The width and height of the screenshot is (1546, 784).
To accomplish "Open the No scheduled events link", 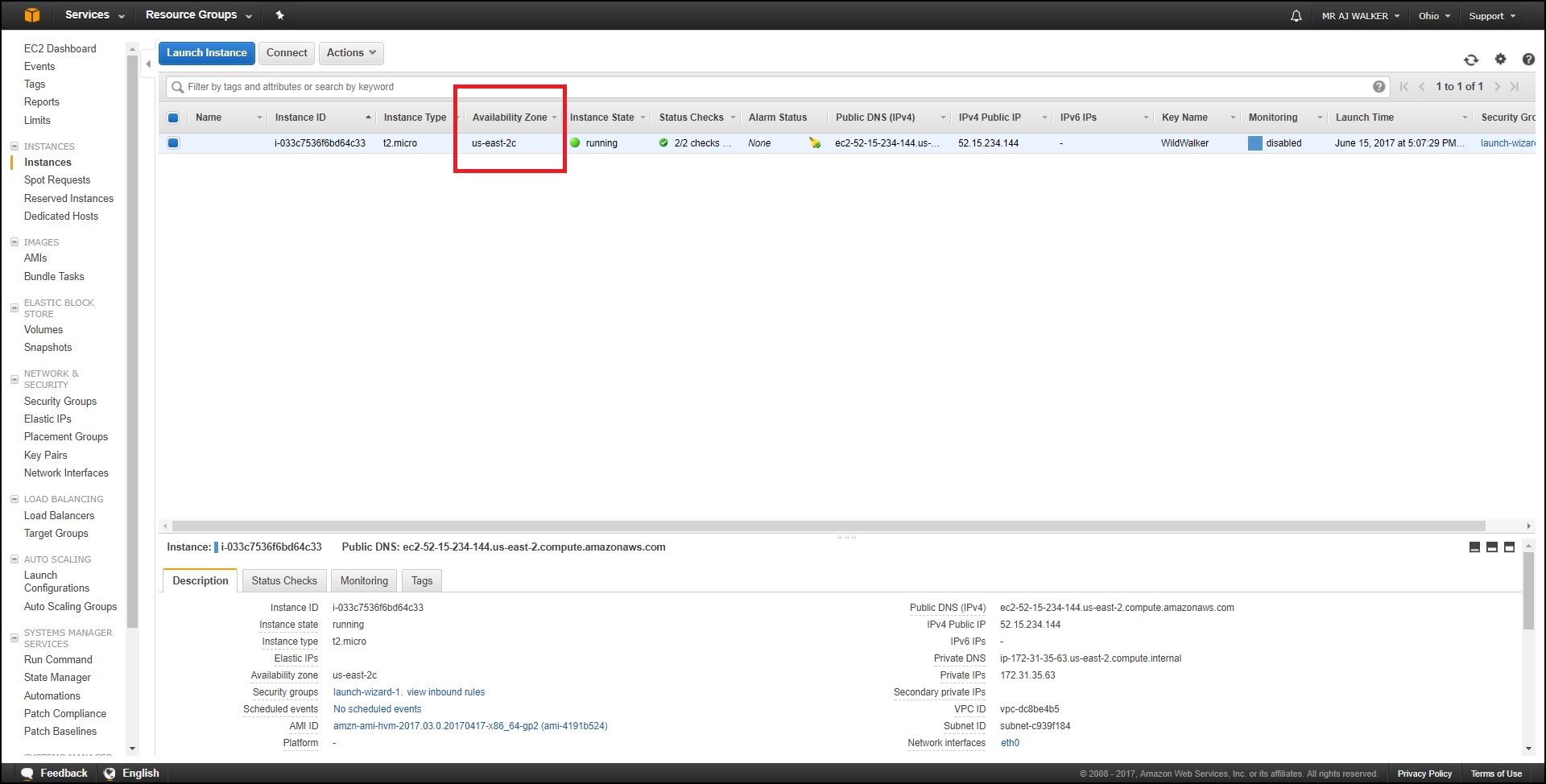I will click(x=378, y=709).
